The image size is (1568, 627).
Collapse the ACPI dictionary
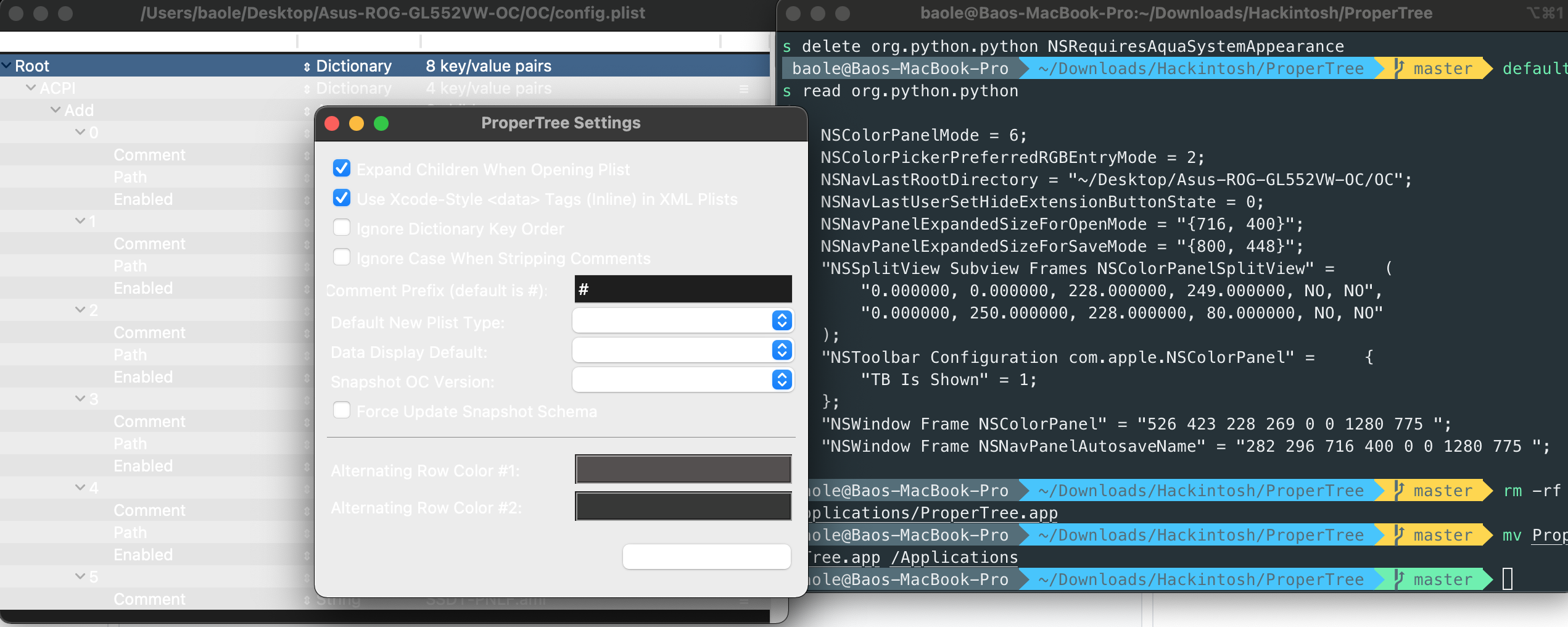(x=30, y=88)
